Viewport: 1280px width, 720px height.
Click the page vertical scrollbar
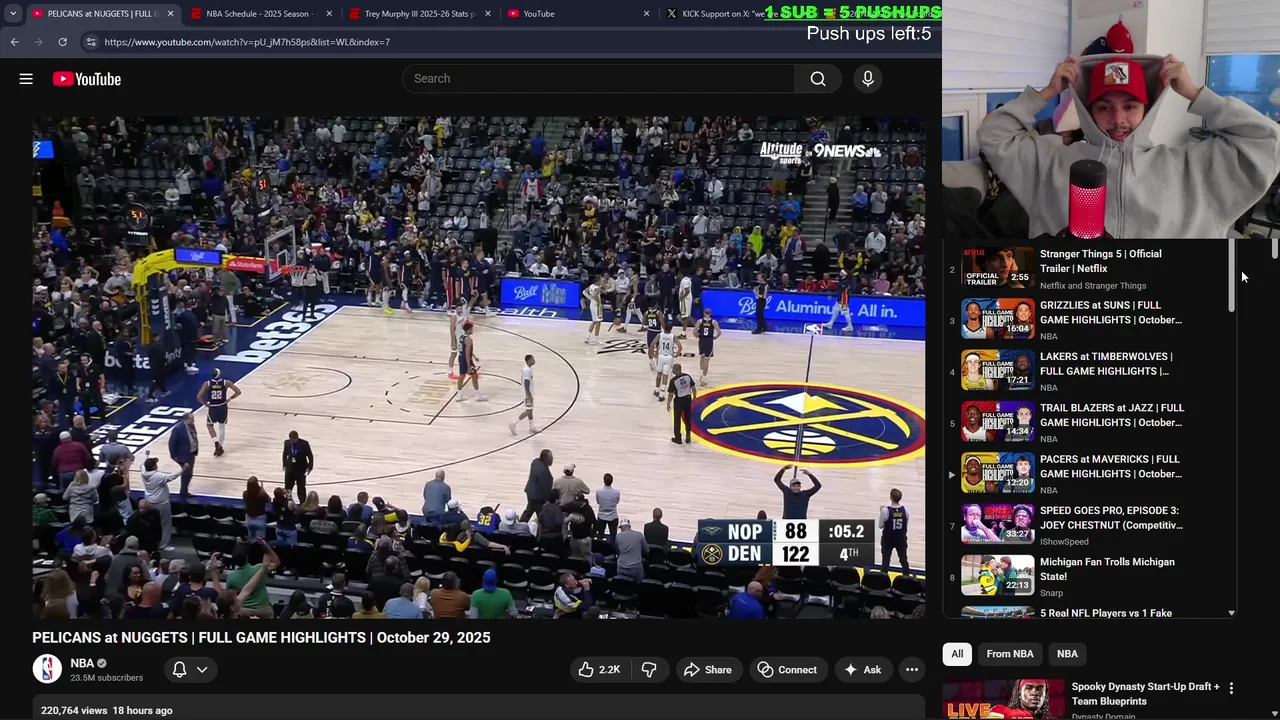coord(1275,249)
